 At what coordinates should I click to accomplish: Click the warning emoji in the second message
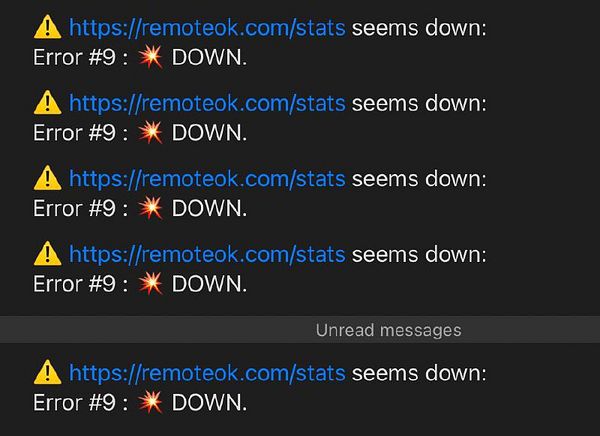47,102
